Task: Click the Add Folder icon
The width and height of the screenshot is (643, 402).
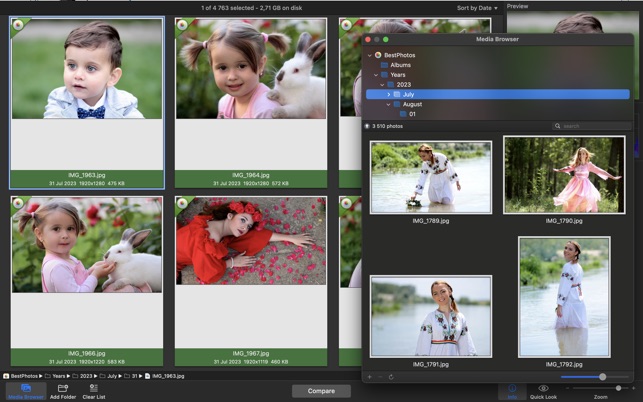Action: [63, 388]
